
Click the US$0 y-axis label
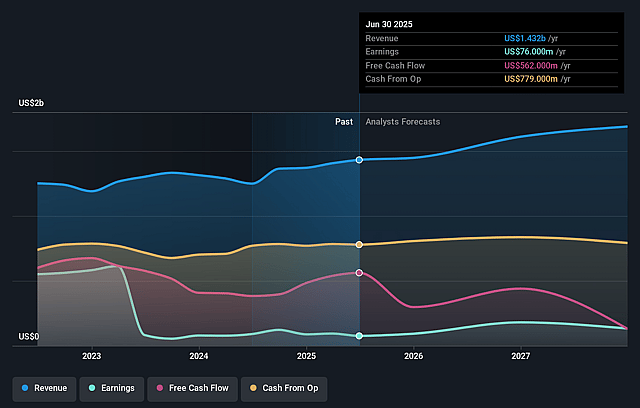[x=29, y=337]
